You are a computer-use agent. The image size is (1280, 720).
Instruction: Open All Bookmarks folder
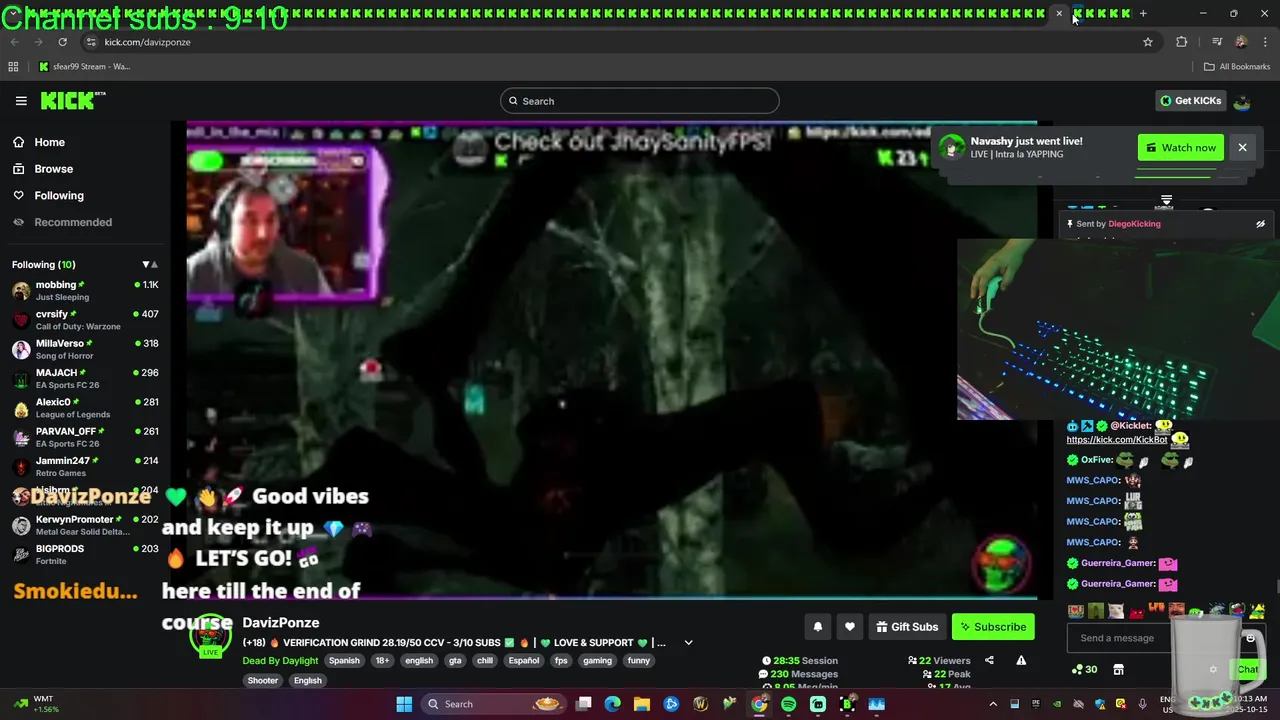[1237, 67]
